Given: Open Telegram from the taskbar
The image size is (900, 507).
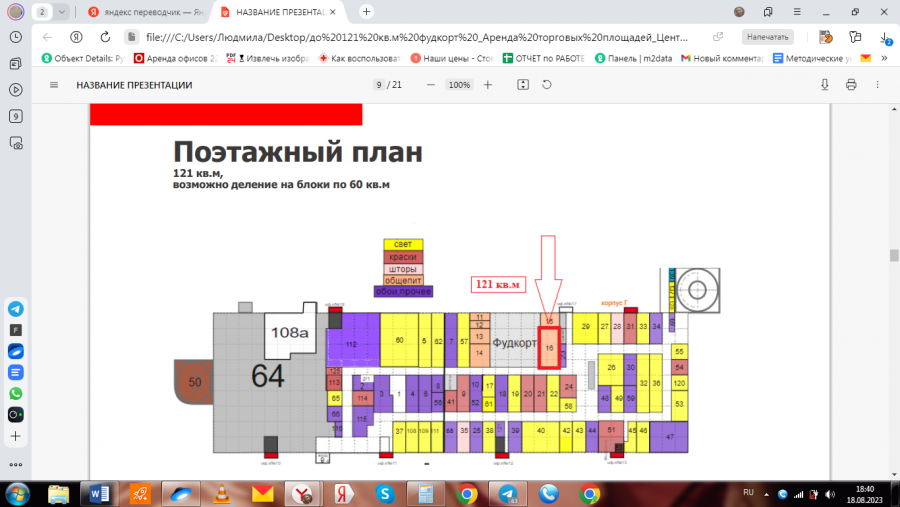Looking at the screenshot, I should coord(507,494).
